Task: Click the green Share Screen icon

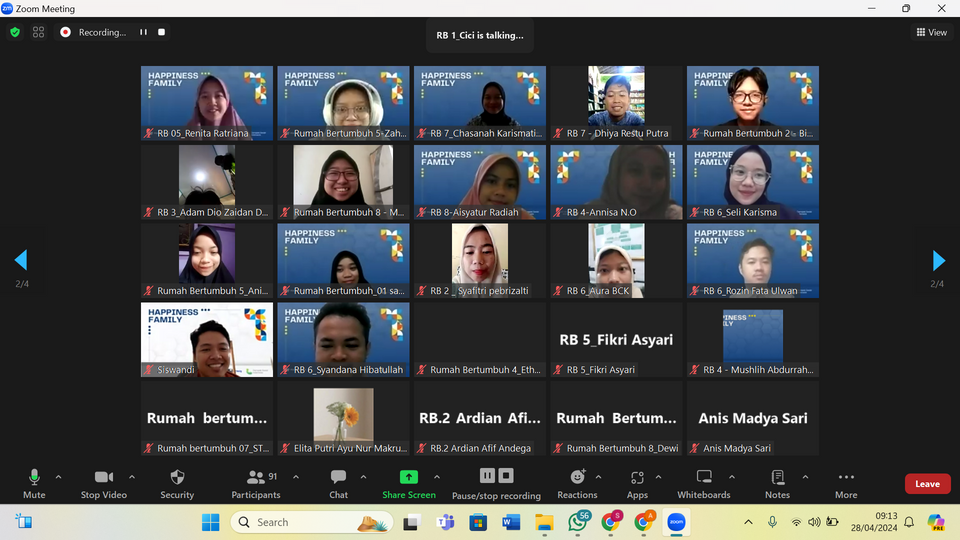Action: pyautogui.click(x=408, y=478)
